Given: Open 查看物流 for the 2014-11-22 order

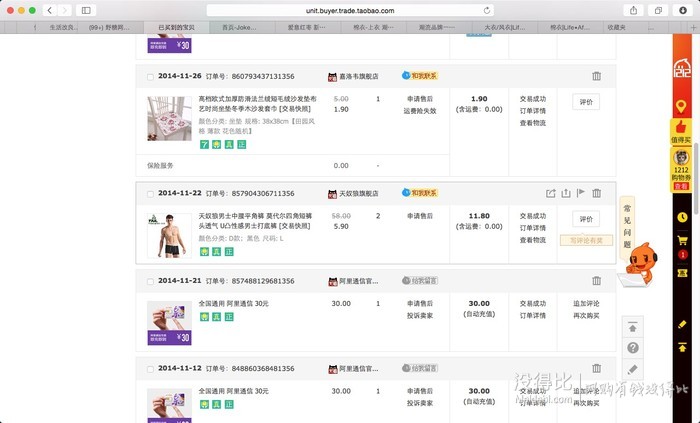Looking at the screenshot, I should point(533,240).
